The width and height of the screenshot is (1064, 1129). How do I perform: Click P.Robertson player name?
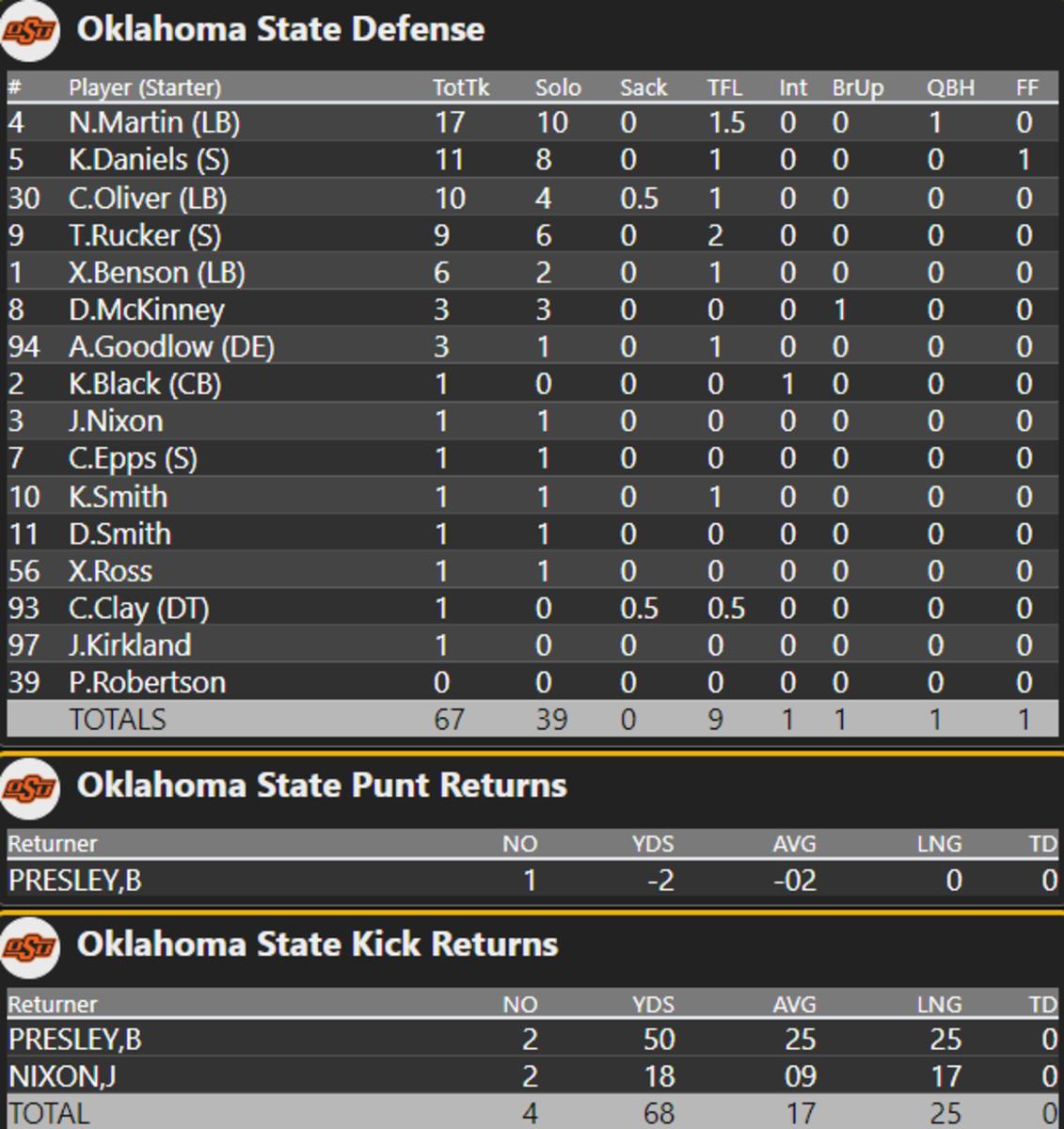(147, 682)
